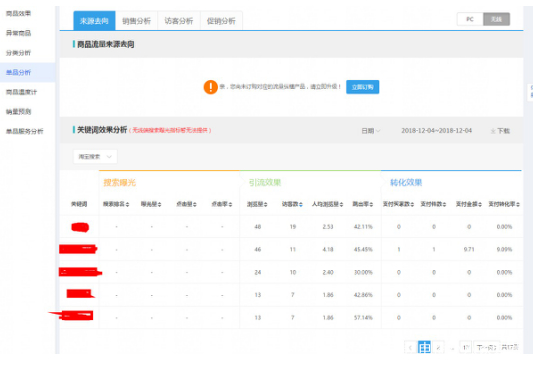Open 单品服务分析 in the sidebar
This screenshot has width=533, height=366.
(24, 131)
